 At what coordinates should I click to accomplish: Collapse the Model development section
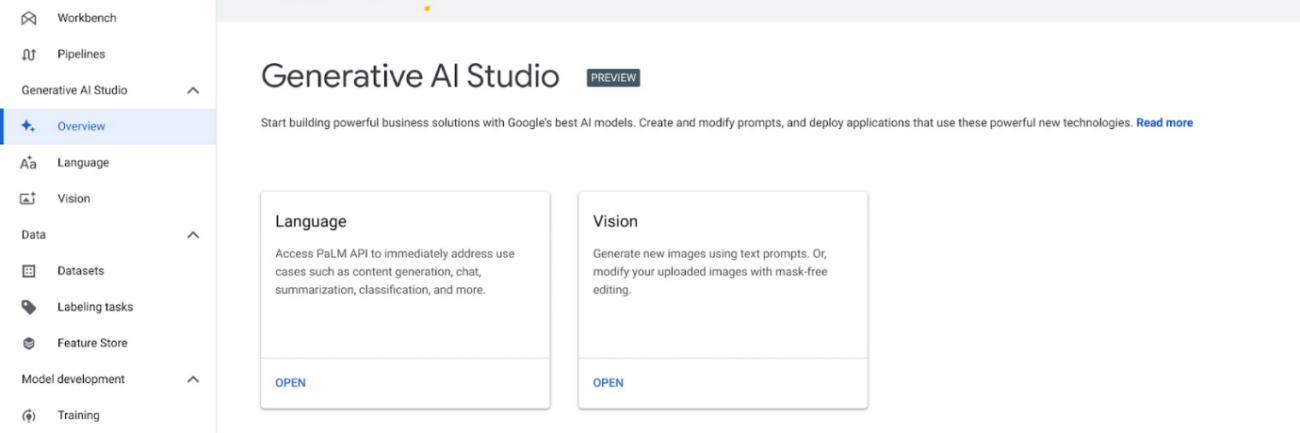click(x=193, y=379)
